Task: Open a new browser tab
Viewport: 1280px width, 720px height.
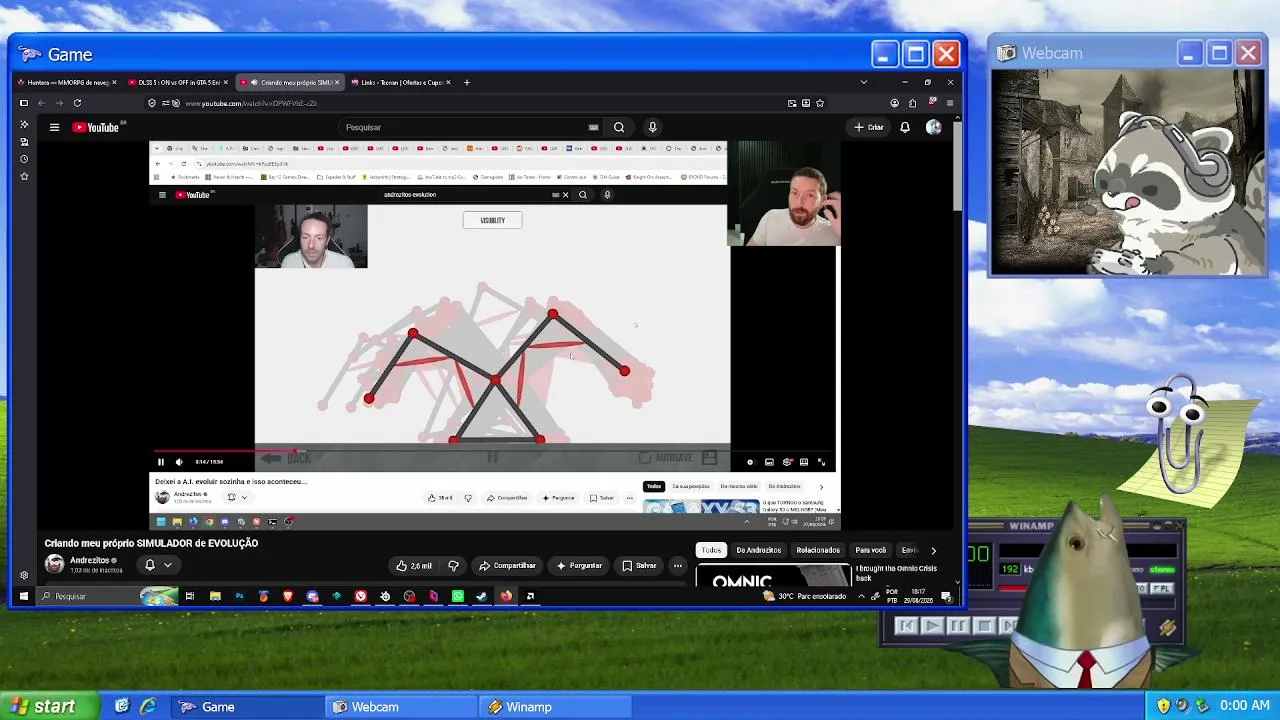Action: (467, 82)
